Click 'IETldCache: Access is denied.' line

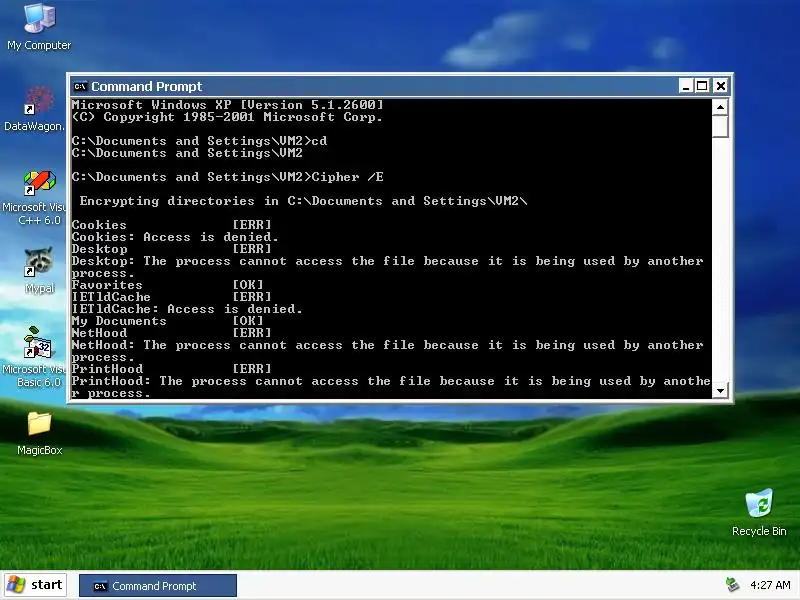(x=187, y=309)
